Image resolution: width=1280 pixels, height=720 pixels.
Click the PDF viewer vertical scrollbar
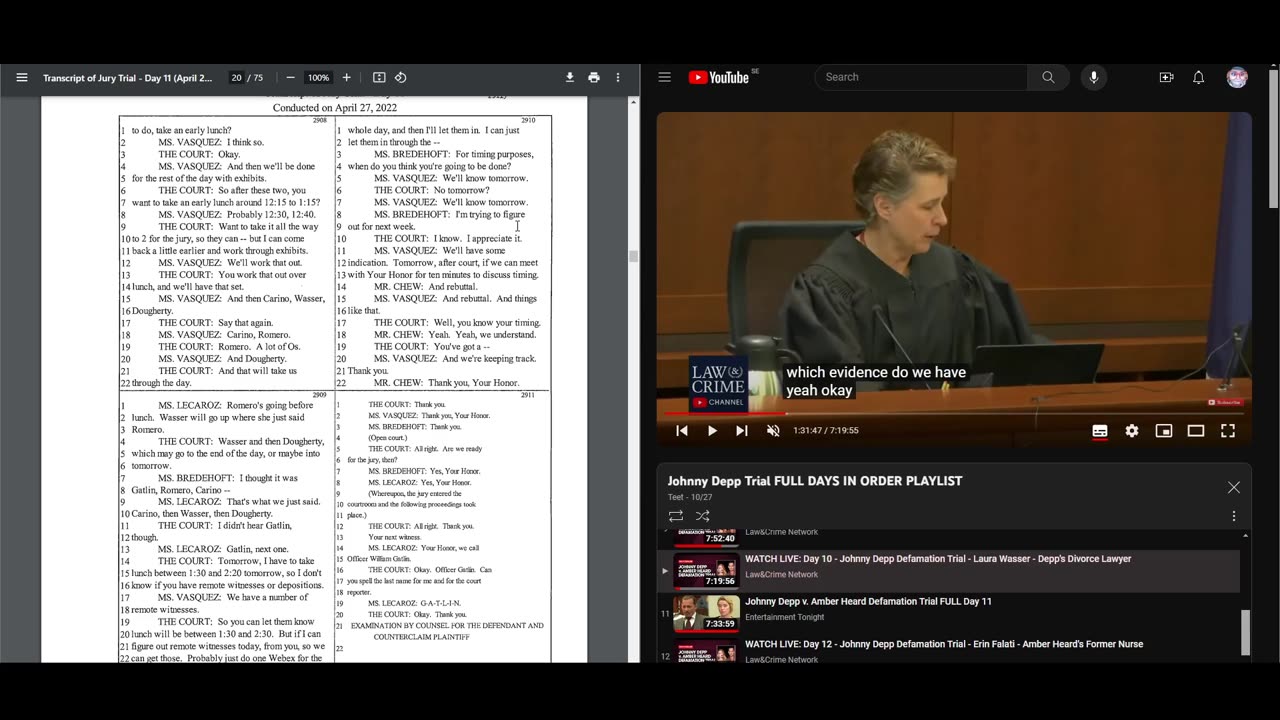(633, 256)
